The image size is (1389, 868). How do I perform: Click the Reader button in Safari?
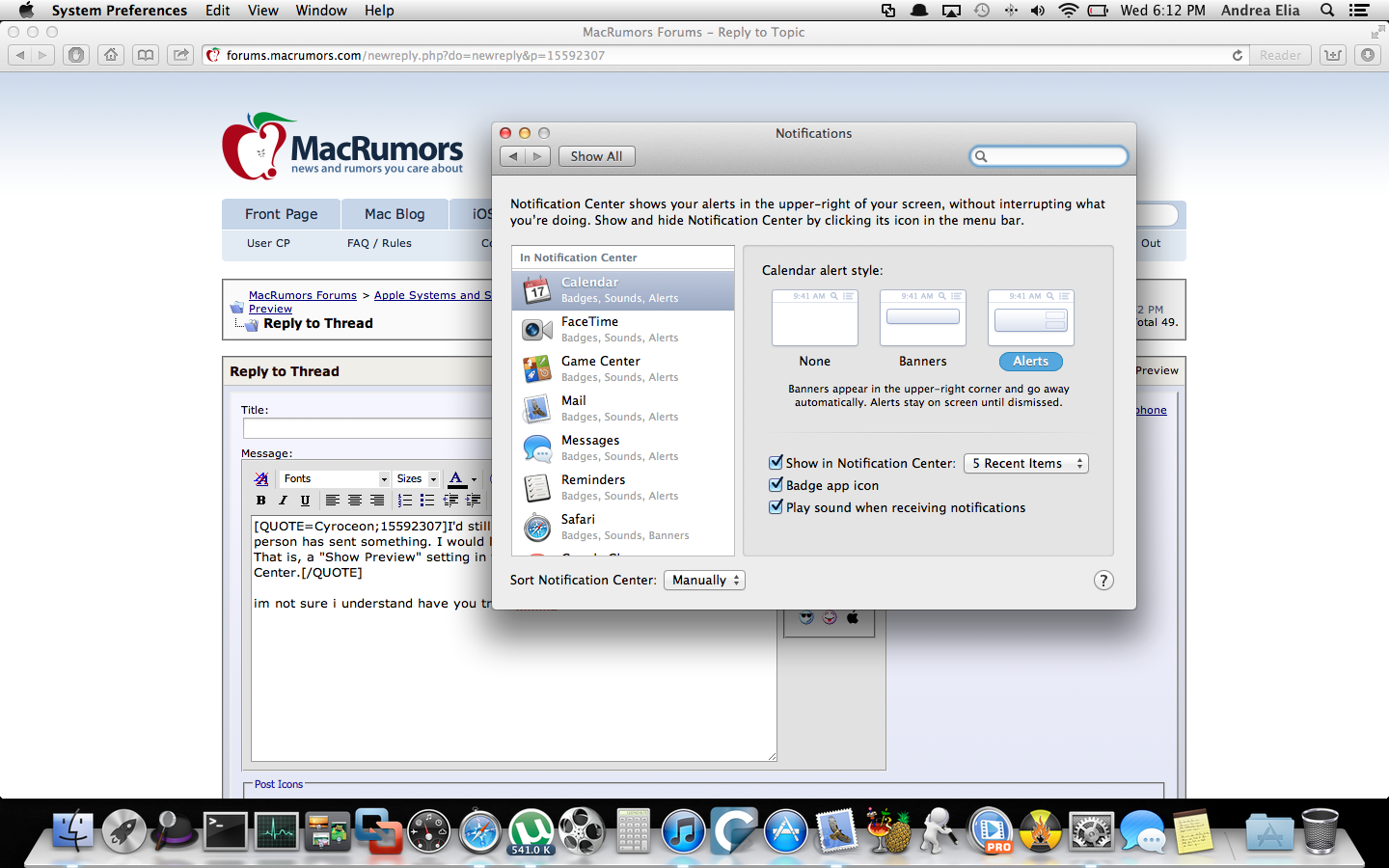click(x=1280, y=55)
